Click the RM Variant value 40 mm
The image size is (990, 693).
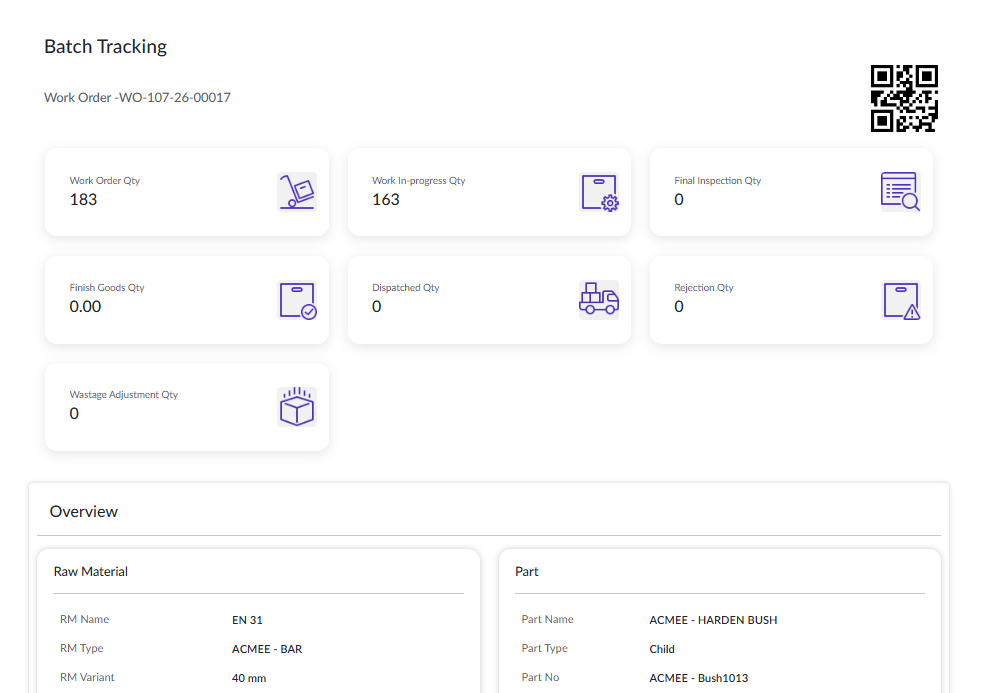point(249,678)
